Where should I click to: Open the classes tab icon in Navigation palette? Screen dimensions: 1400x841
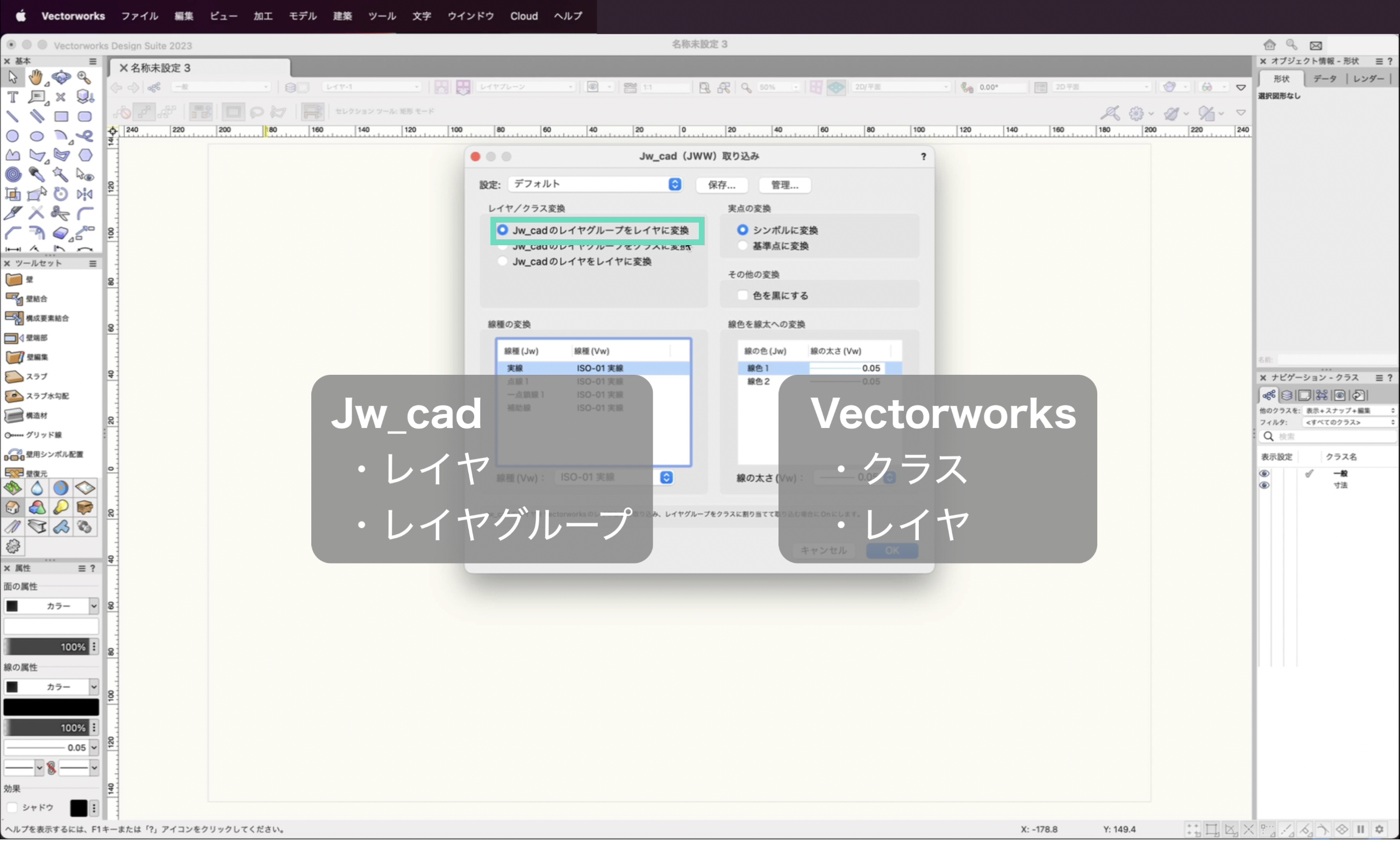pyautogui.click(x=1269, y=395)
